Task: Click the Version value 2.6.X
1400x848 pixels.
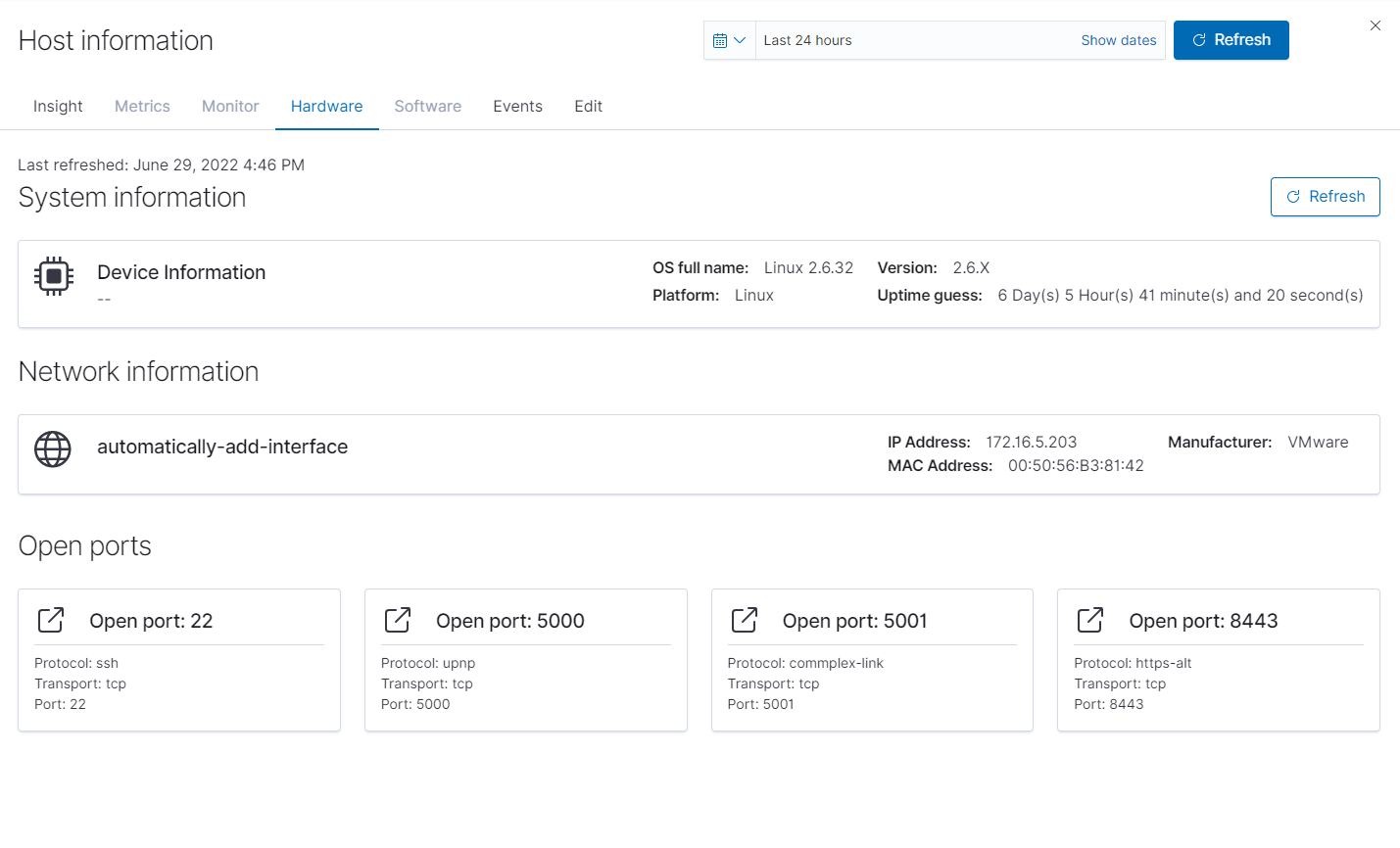Action: [972, 267]
